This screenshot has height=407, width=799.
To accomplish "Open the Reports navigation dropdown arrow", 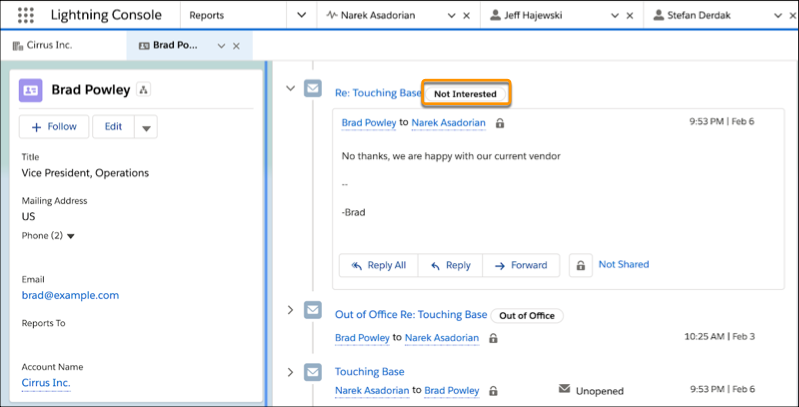I will tap(301, 17).
